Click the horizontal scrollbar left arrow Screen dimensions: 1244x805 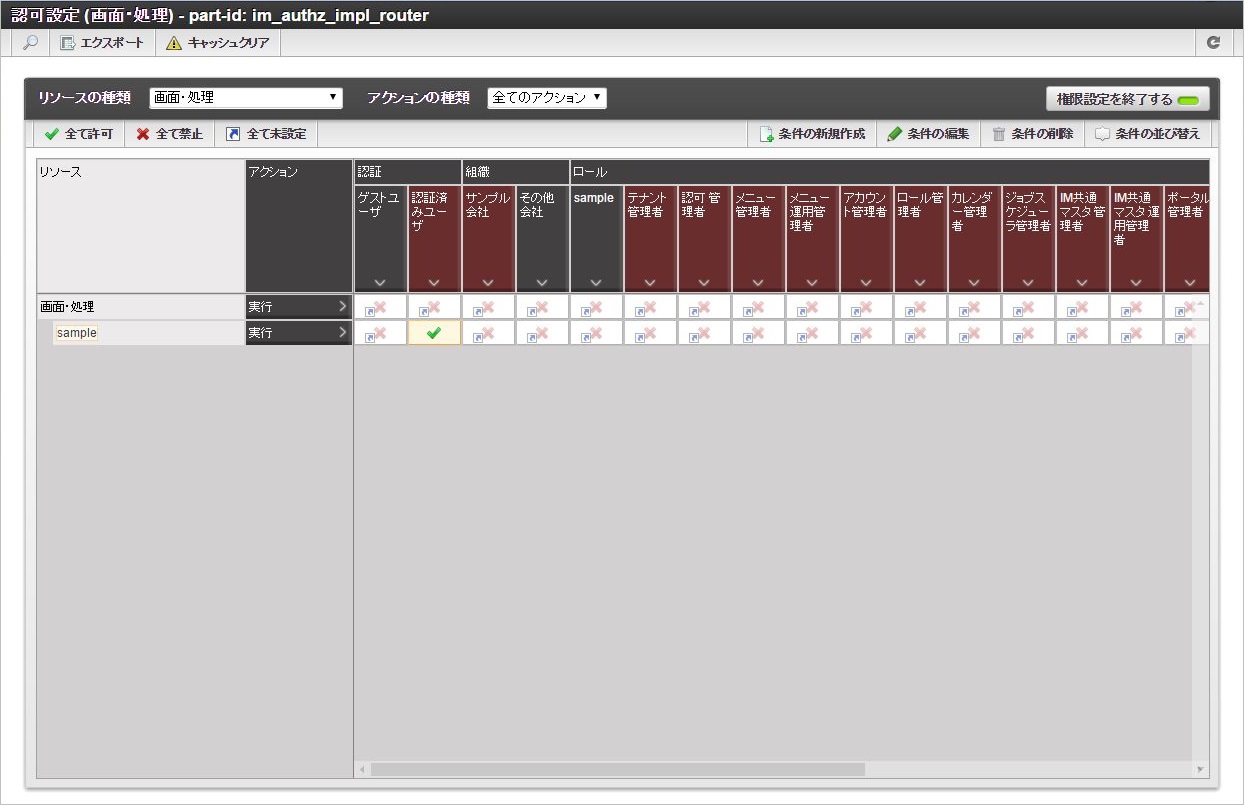(x=362, y=769)
